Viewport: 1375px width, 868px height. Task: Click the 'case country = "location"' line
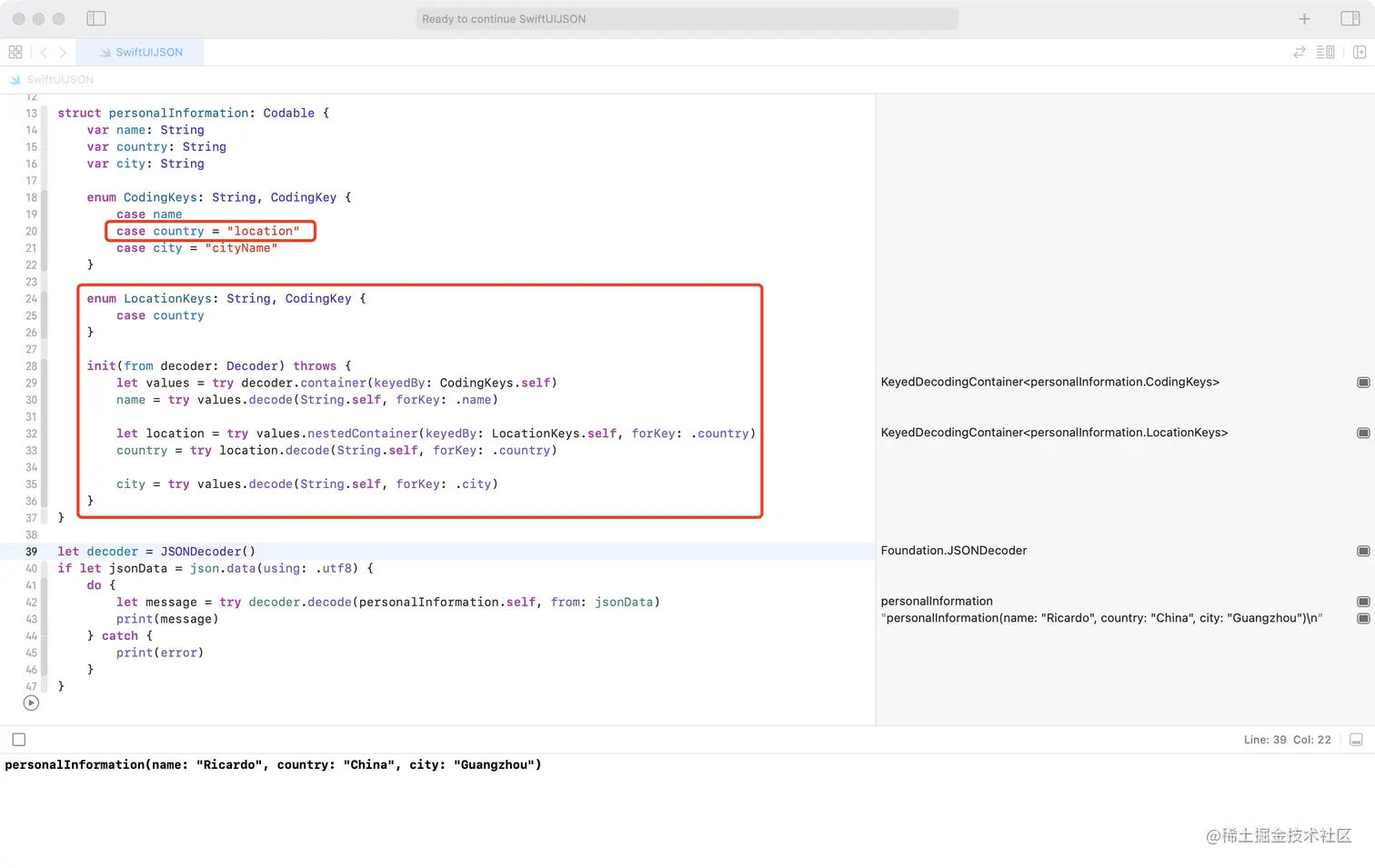click(x=207, y=231)
